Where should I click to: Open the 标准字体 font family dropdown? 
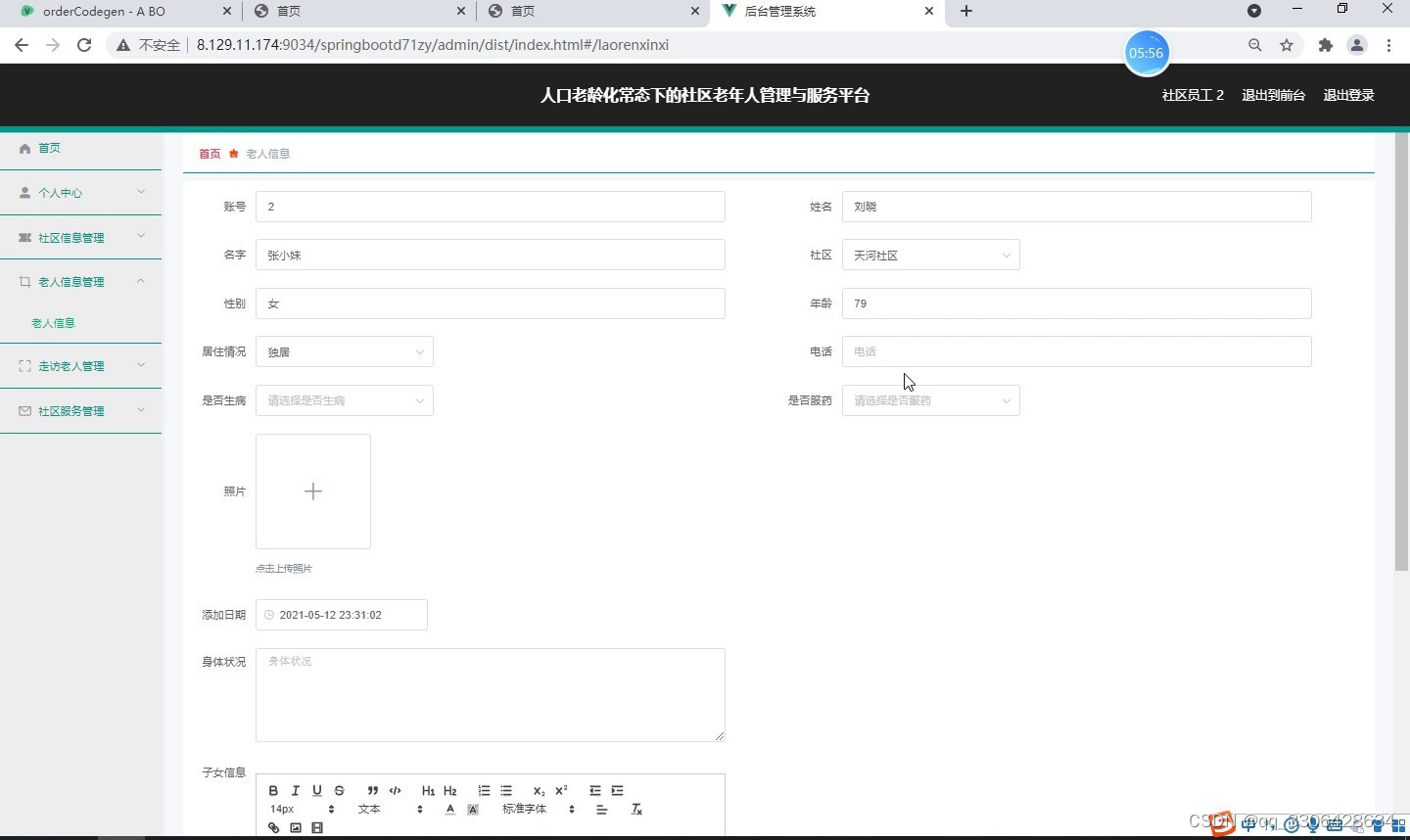point(539,810)
